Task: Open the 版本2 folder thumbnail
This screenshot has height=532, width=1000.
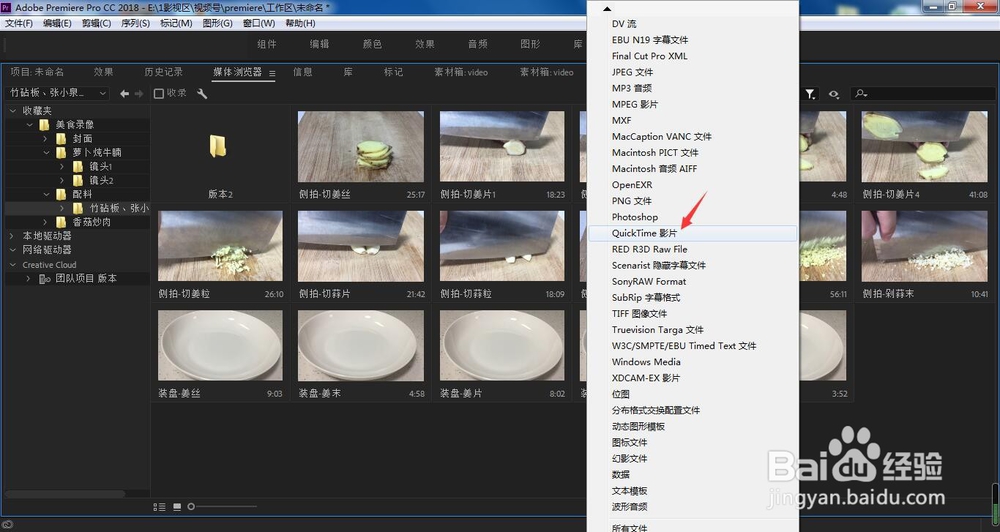Action: click(217, 146)
